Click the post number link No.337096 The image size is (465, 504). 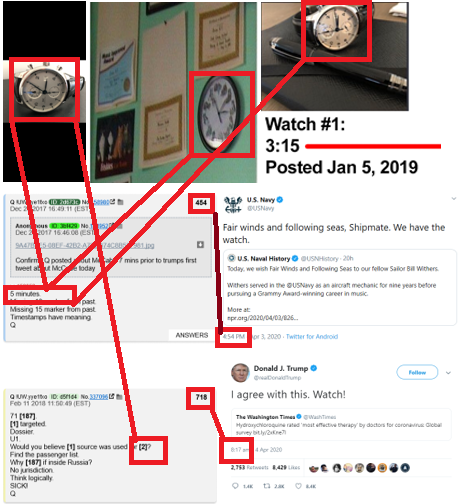point(99,396)
